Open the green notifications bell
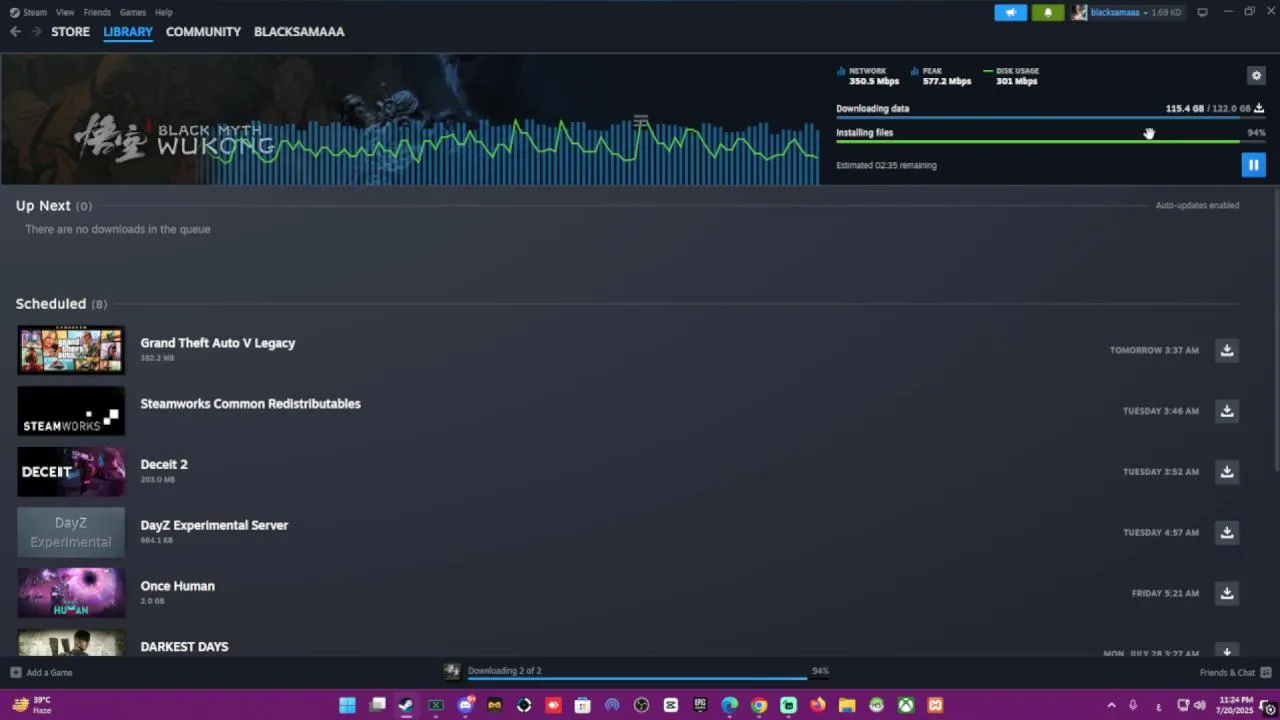The height and width of the screenshot is (720, 1280). coord(1048,12)
